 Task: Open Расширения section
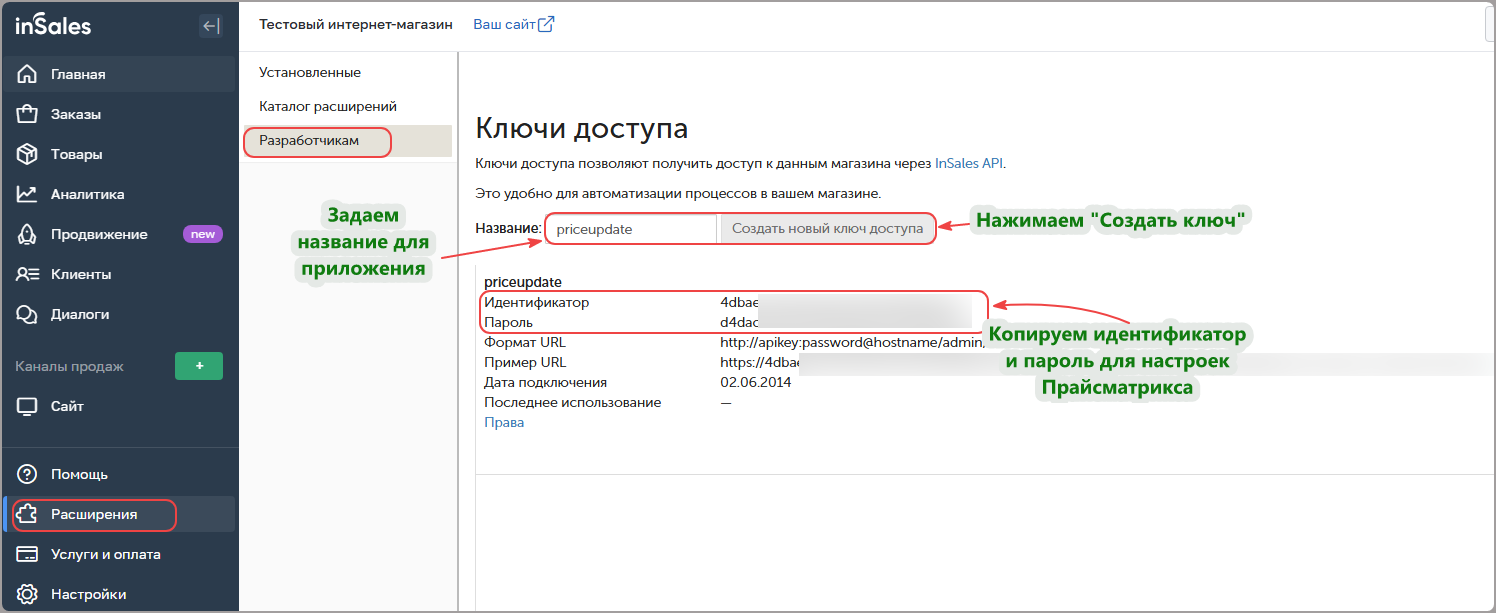click(120, 514)
